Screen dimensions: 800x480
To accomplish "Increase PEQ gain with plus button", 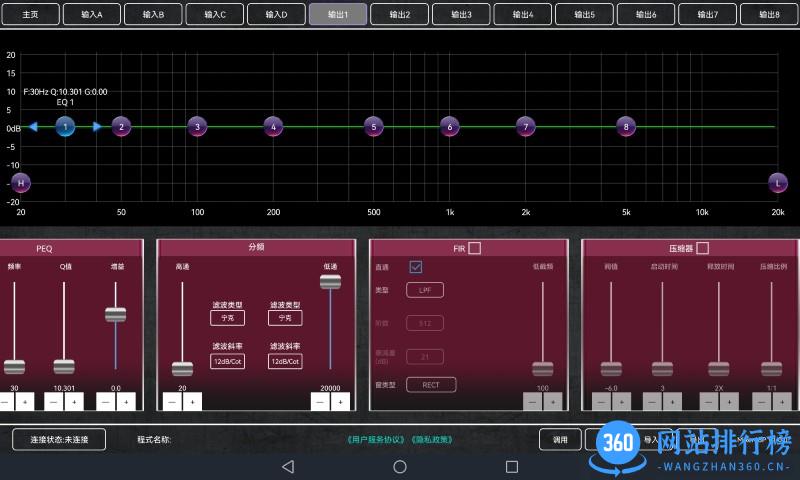I will tap(126, 402).
